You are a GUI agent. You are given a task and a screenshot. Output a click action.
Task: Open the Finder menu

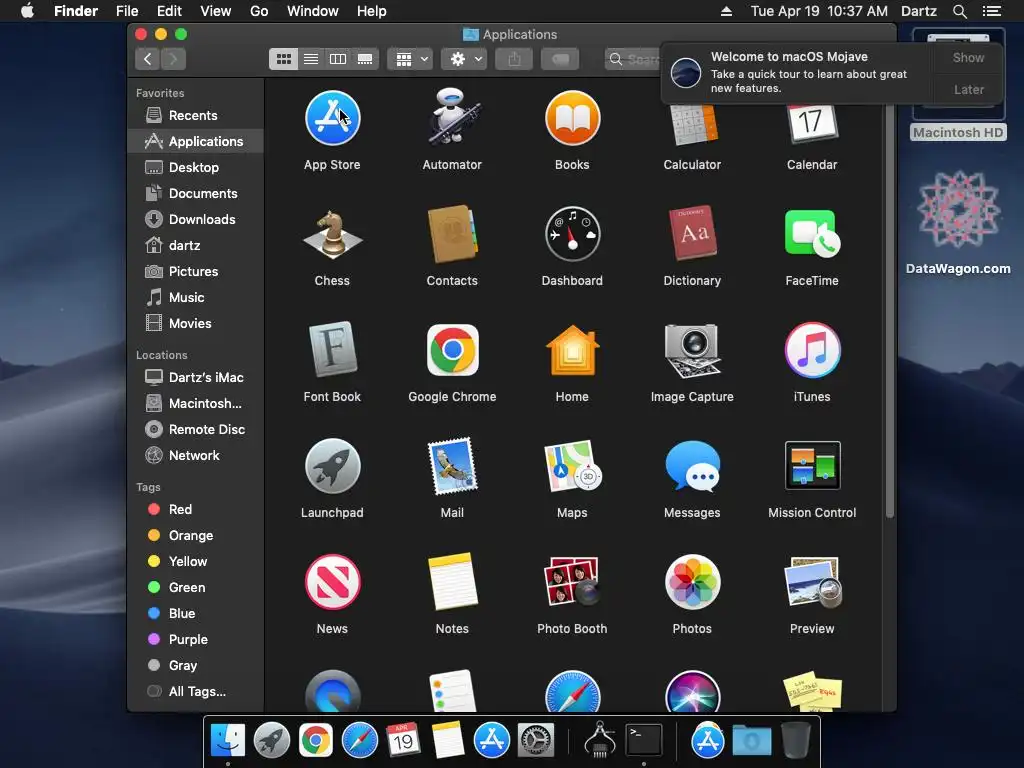76,11
